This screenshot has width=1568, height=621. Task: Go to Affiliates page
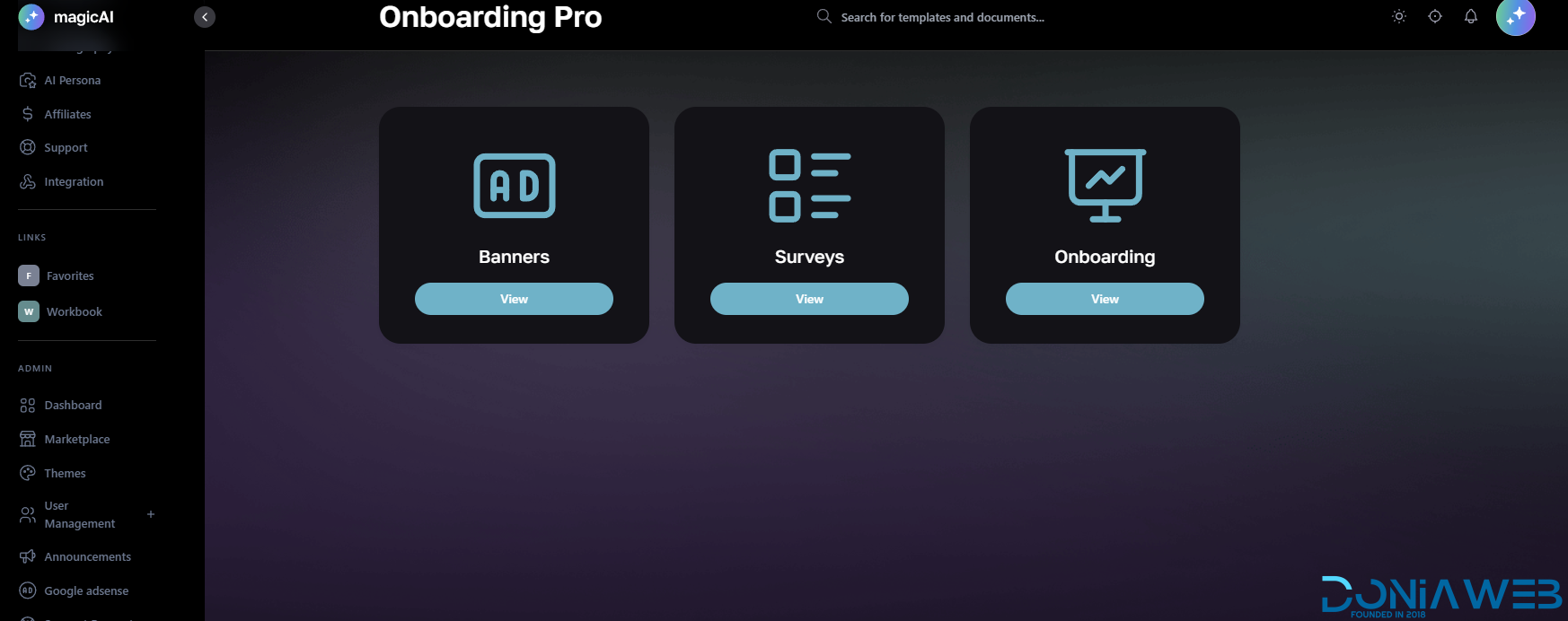(67, 115)
